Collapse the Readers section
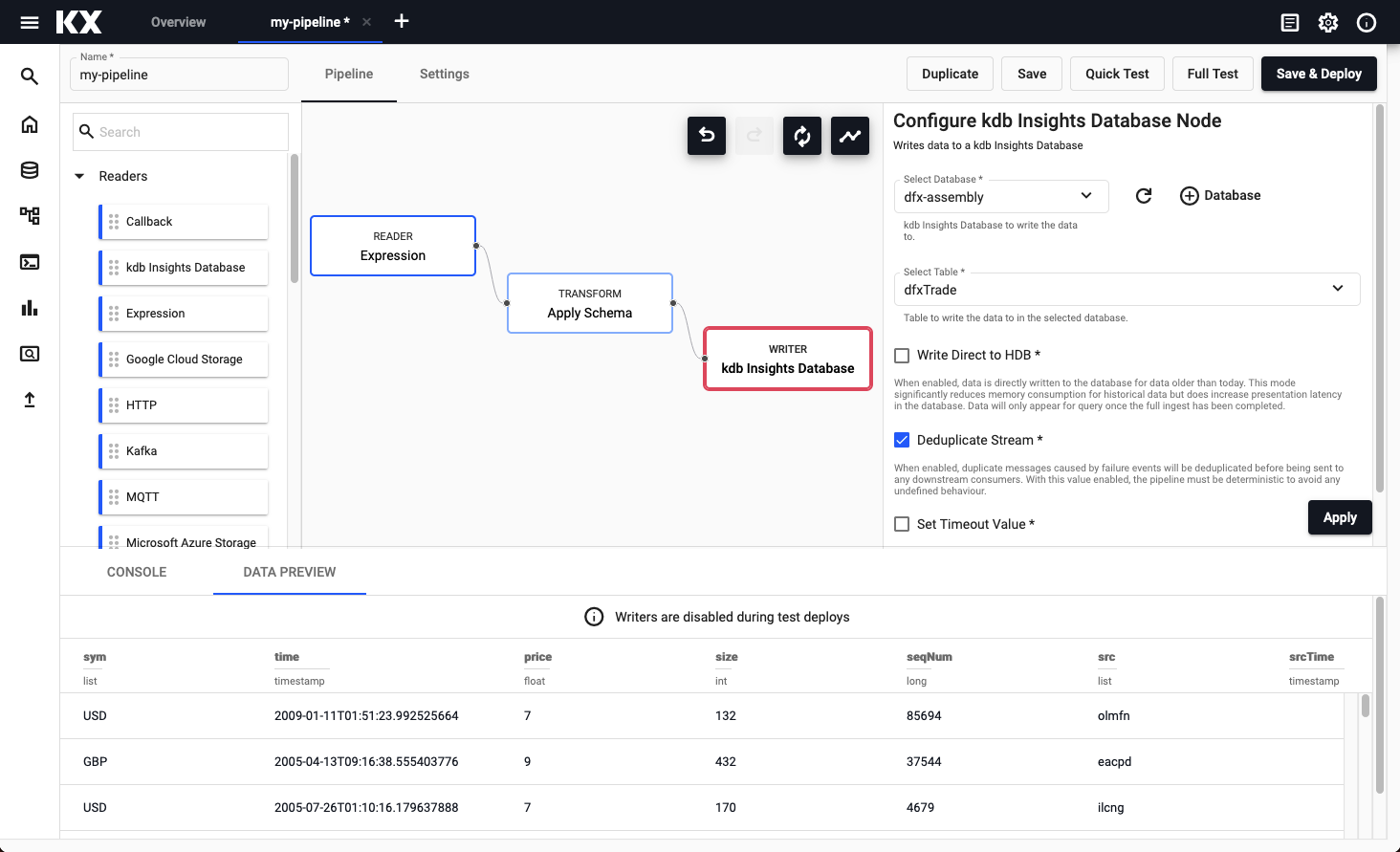 tap(79, 176)
